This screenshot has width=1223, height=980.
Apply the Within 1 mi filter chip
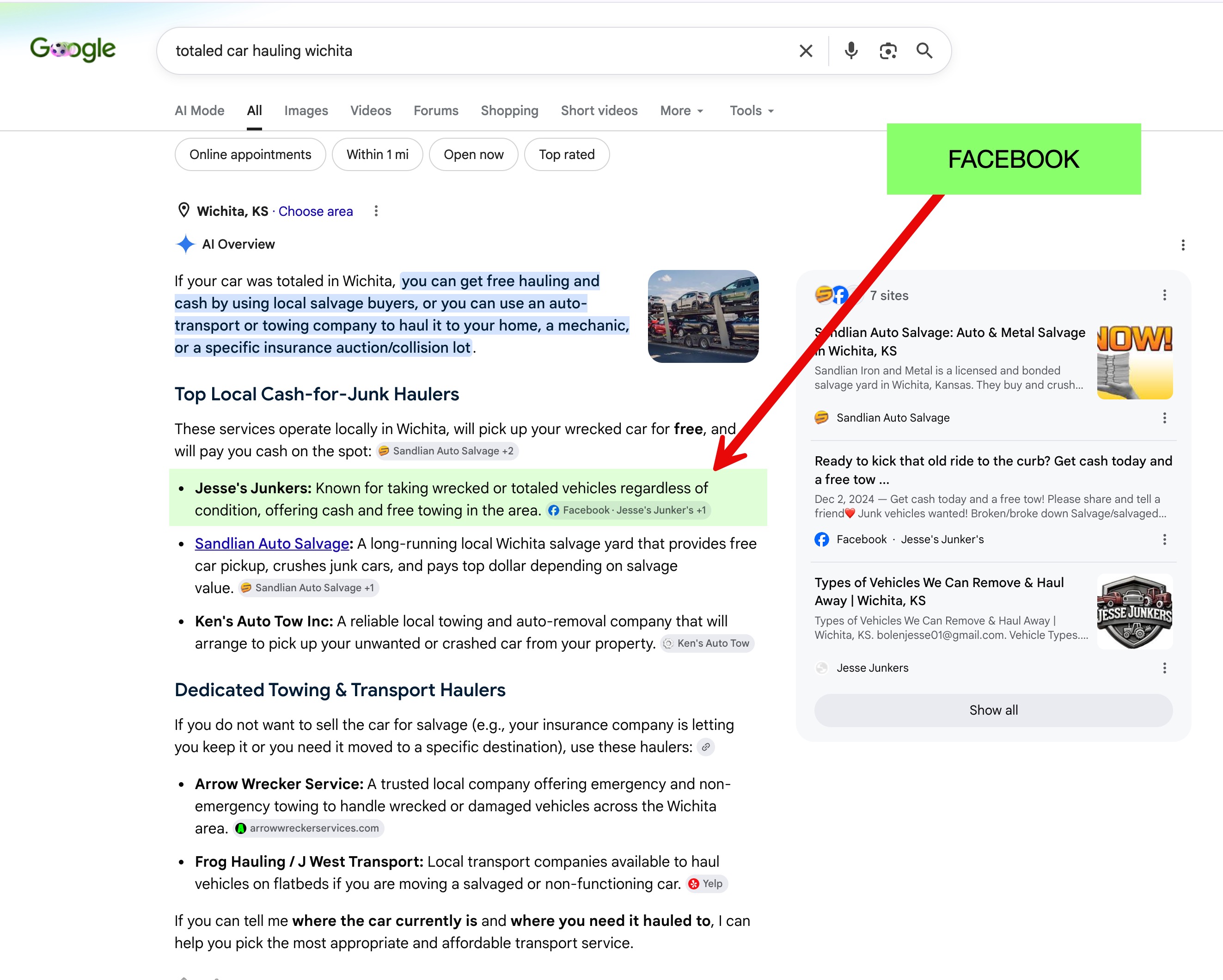tap(377, 154)
